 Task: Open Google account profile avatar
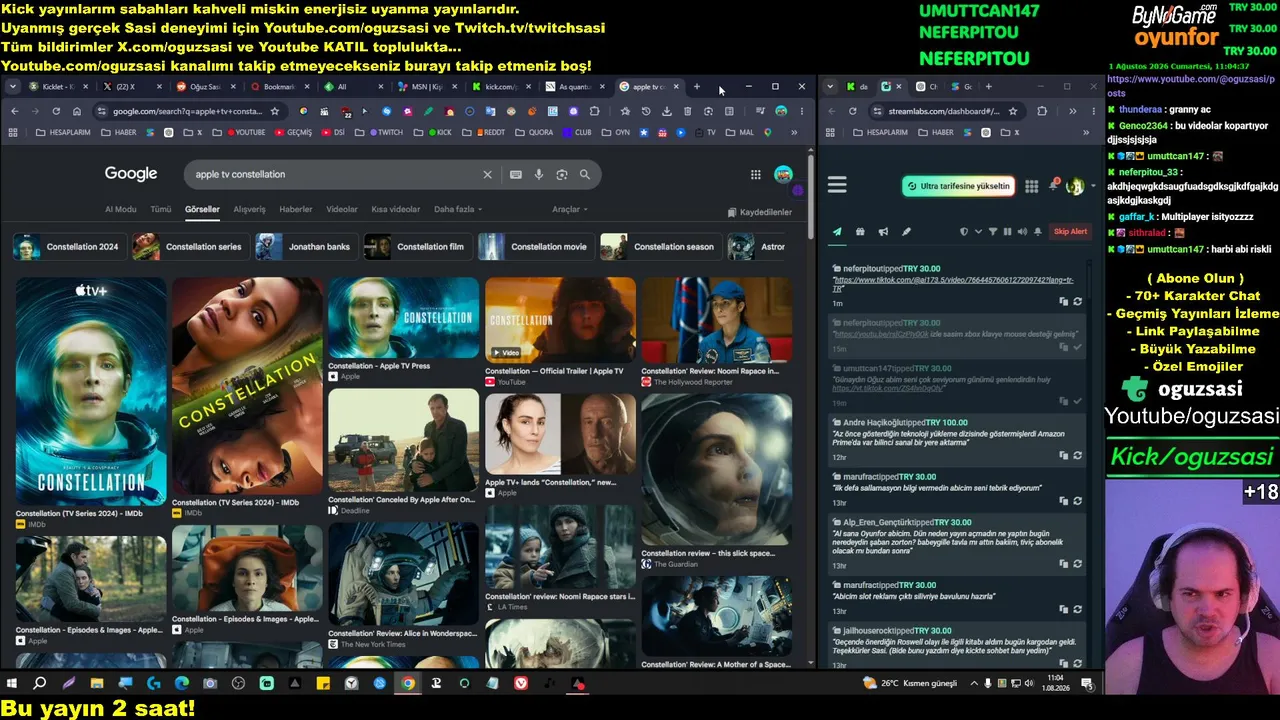783,174
